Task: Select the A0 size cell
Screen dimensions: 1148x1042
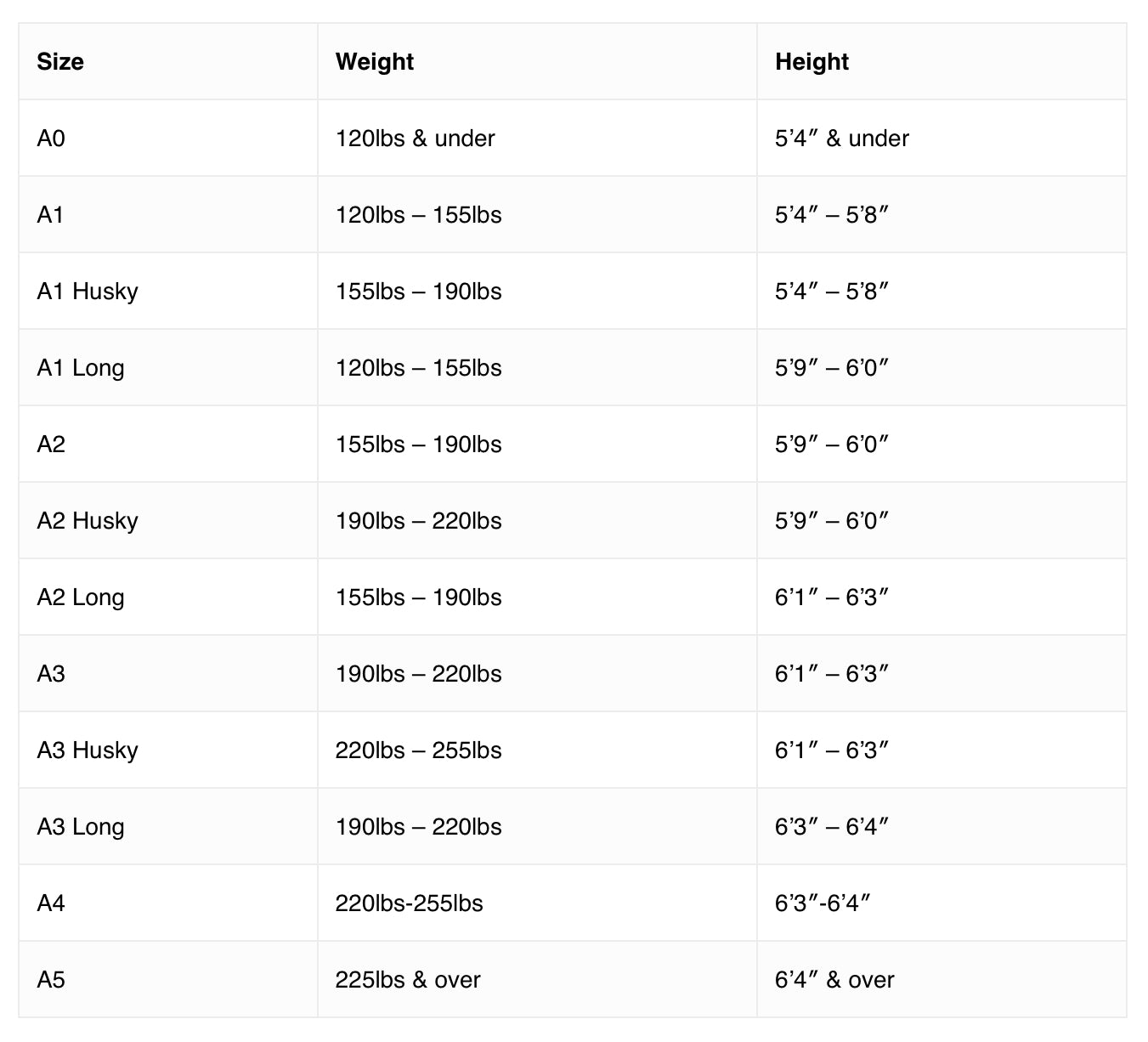Action: 51,139
